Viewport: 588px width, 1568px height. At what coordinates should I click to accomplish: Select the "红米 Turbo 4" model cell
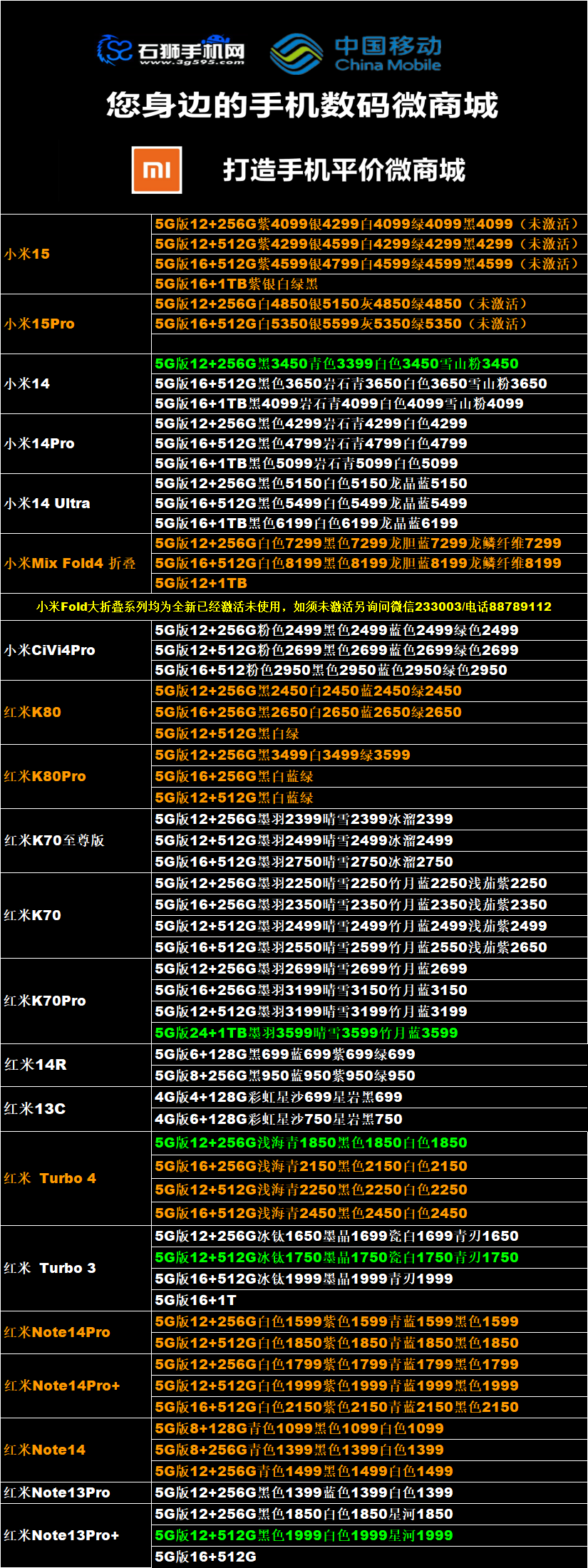point(76,1178)
